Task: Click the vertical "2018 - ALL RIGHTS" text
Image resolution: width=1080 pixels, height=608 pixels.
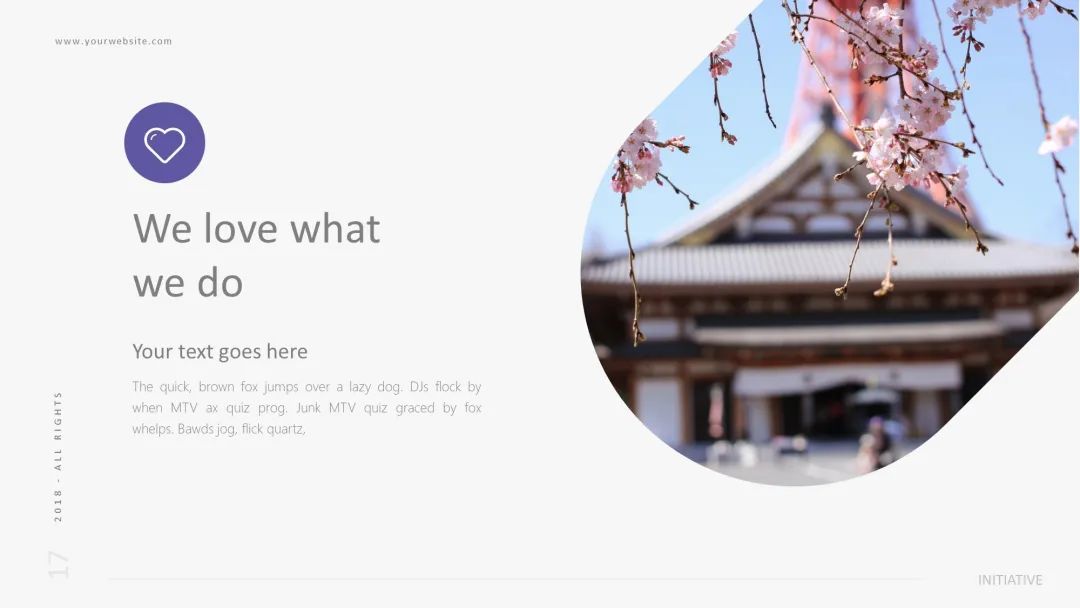Action: pos(58,457)
